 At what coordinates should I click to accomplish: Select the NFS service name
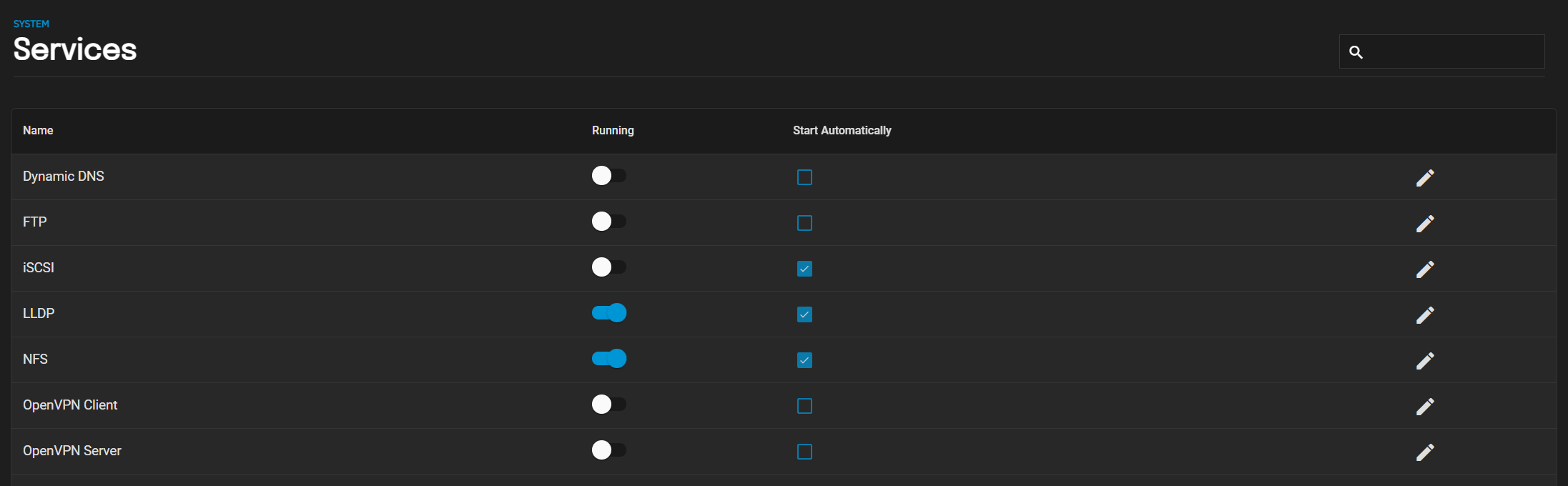[x=36, y=359]
